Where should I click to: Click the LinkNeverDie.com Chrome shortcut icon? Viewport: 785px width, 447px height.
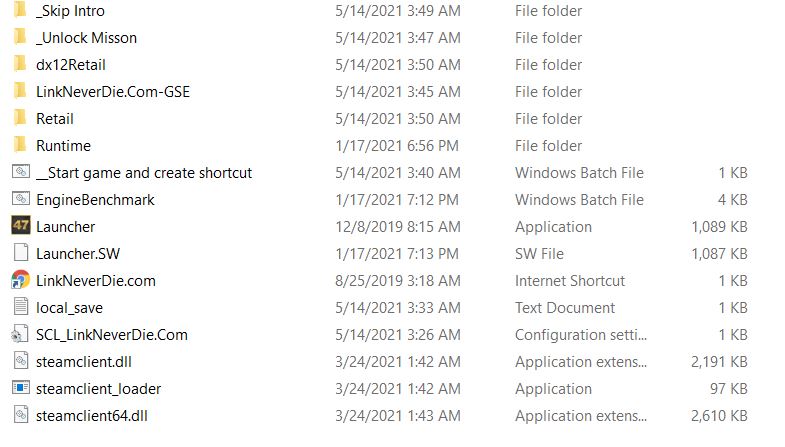tap(21, 280)
